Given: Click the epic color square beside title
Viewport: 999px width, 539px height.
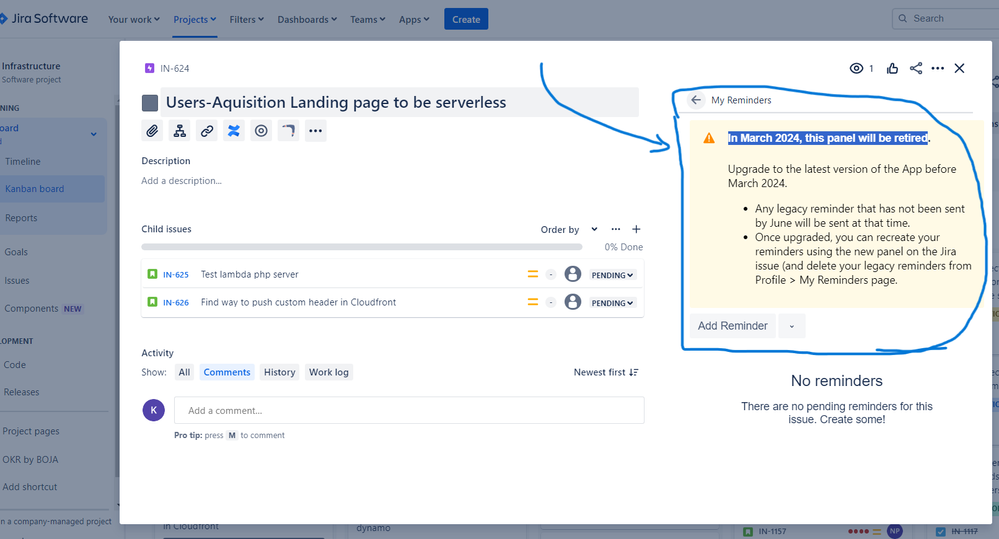Looking at the screenshot, I should tap(150, 103).
